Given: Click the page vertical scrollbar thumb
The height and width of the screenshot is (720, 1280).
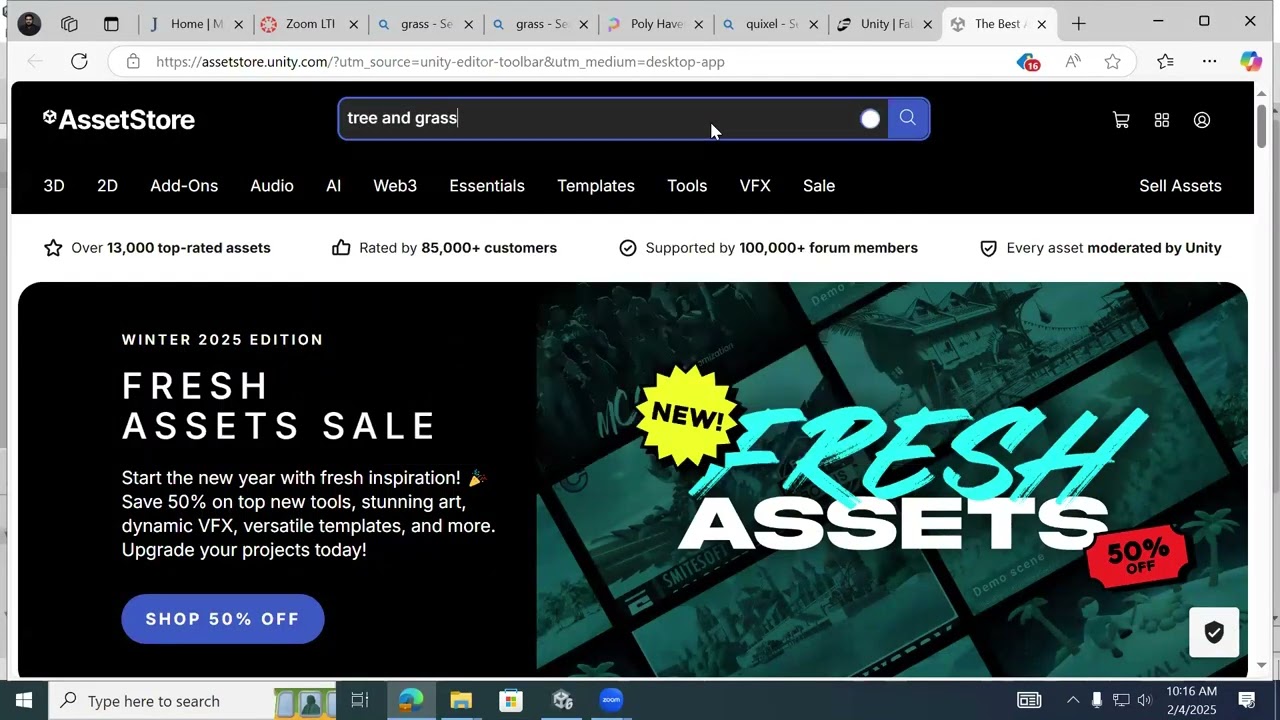Looking at the screenshot, I should 1262,125.
